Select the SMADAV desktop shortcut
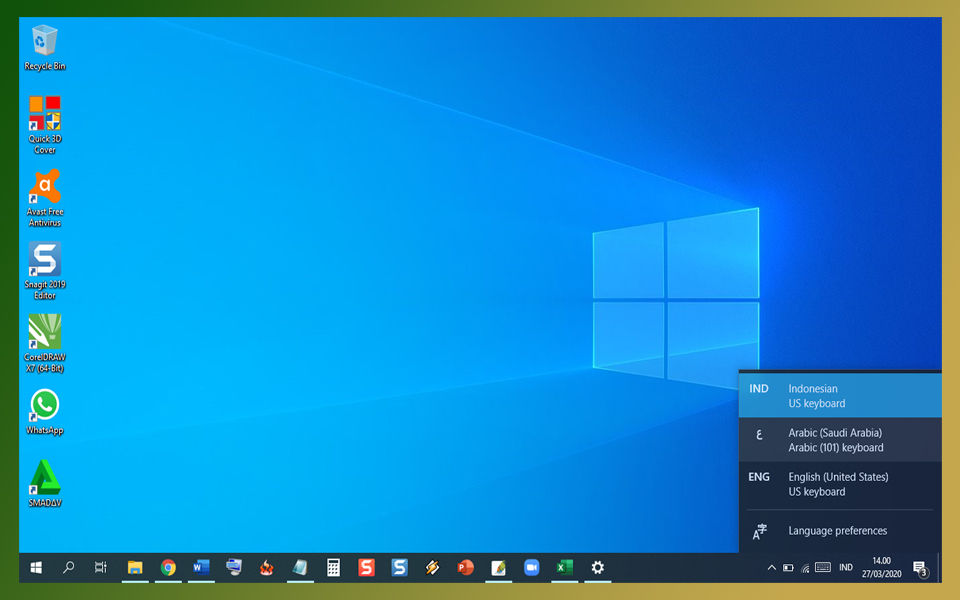Image resolution: width=960 pixels, height=600 pixels. (45, 484)
